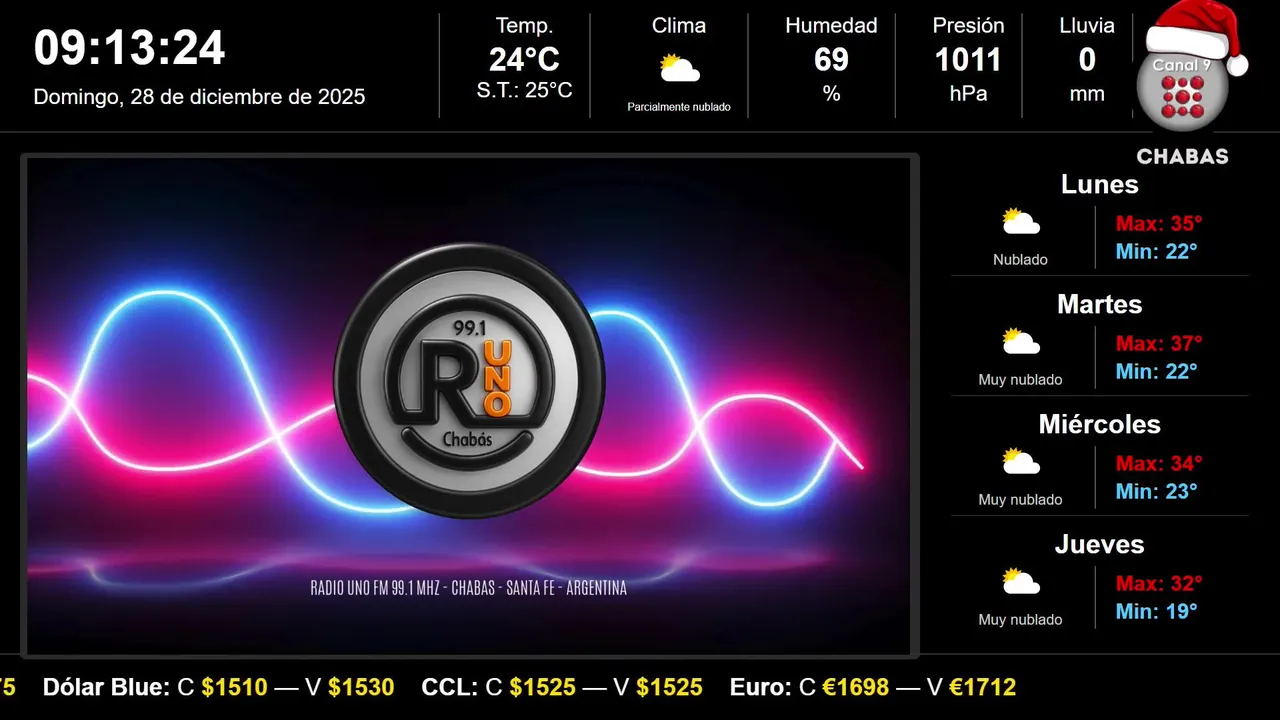Click Muy nublado label under Martes

tap(1020, 380)
